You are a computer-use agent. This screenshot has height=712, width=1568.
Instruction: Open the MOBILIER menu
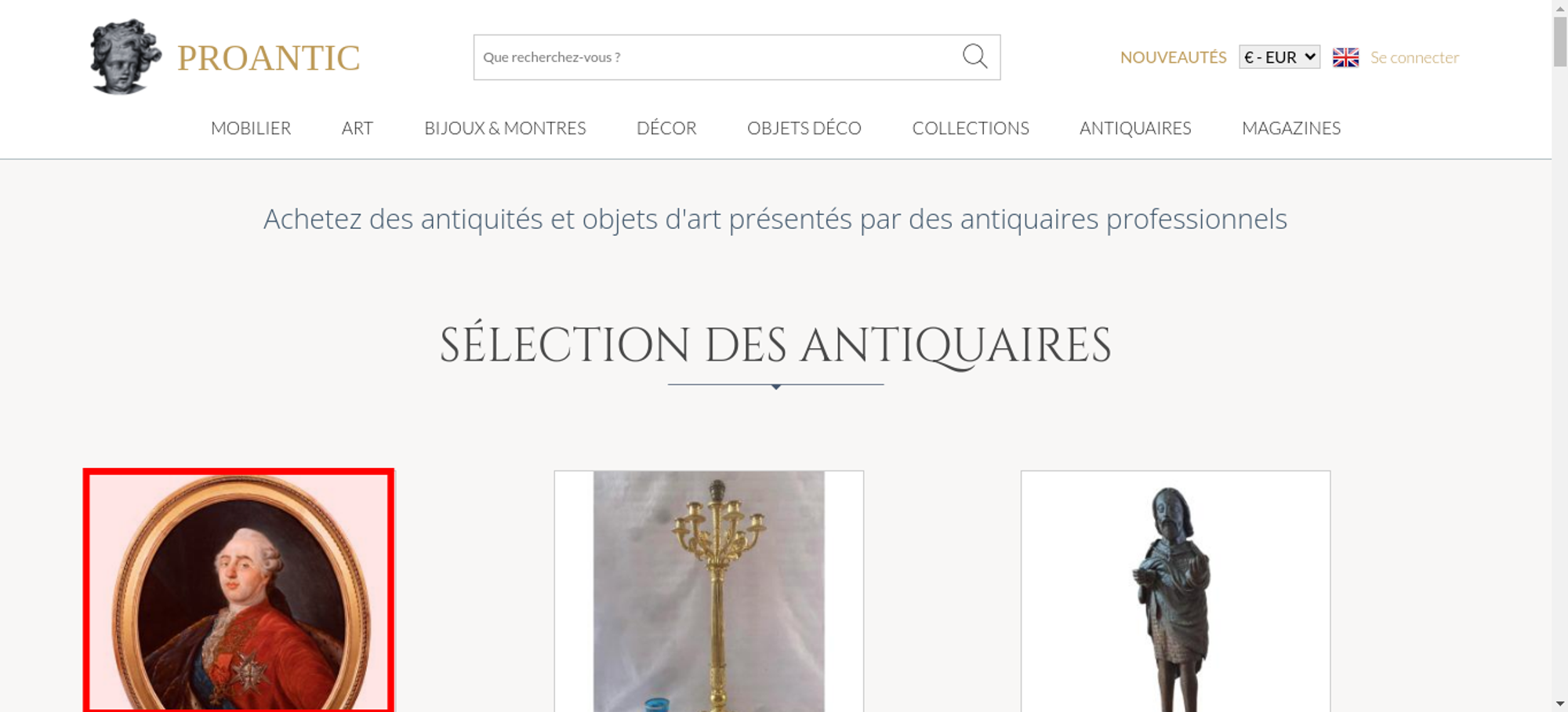click(251, 128)
